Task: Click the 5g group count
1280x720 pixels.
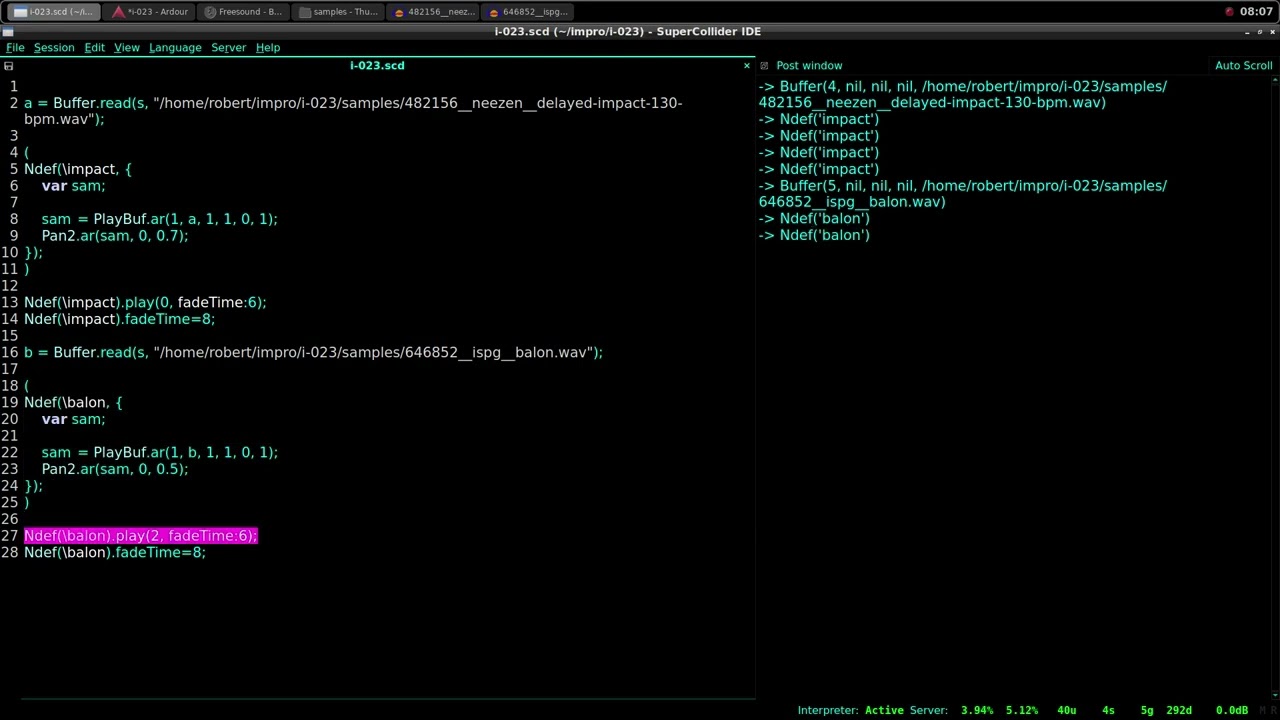Action: point(1147,710)
